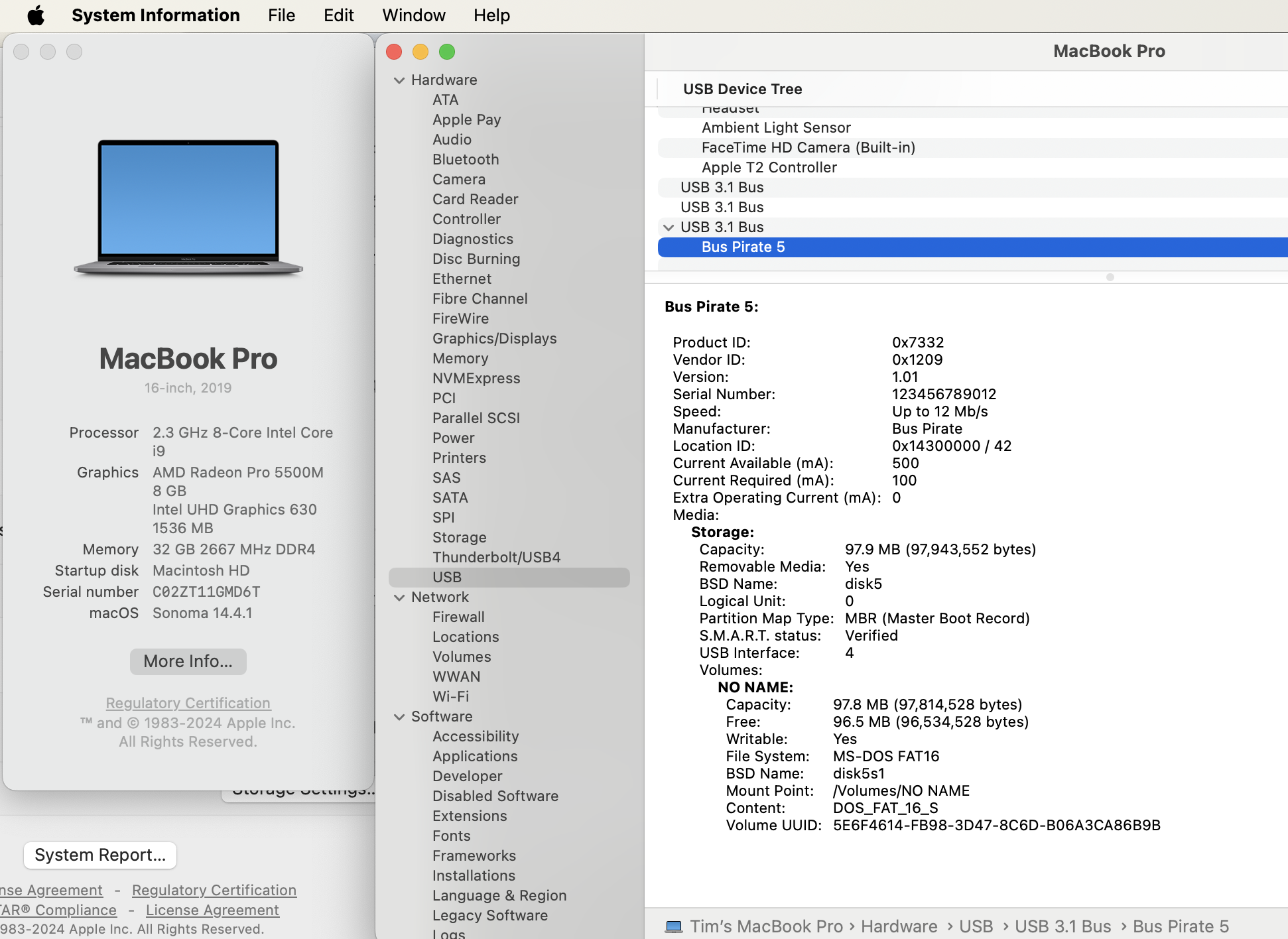
Task: Select Accessibility under Software
Action: pyautogui.click(x=476, y=736)
